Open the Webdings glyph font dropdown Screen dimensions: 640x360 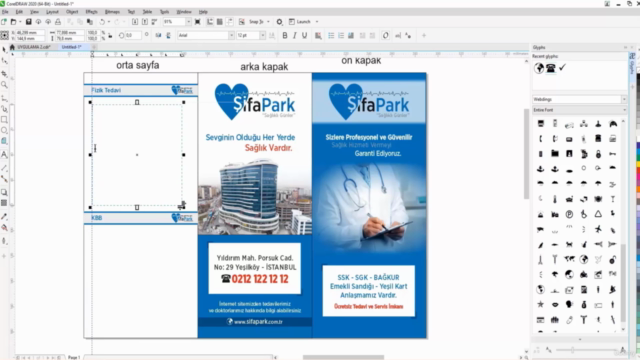pyautogui.click(x=624, y=99)
